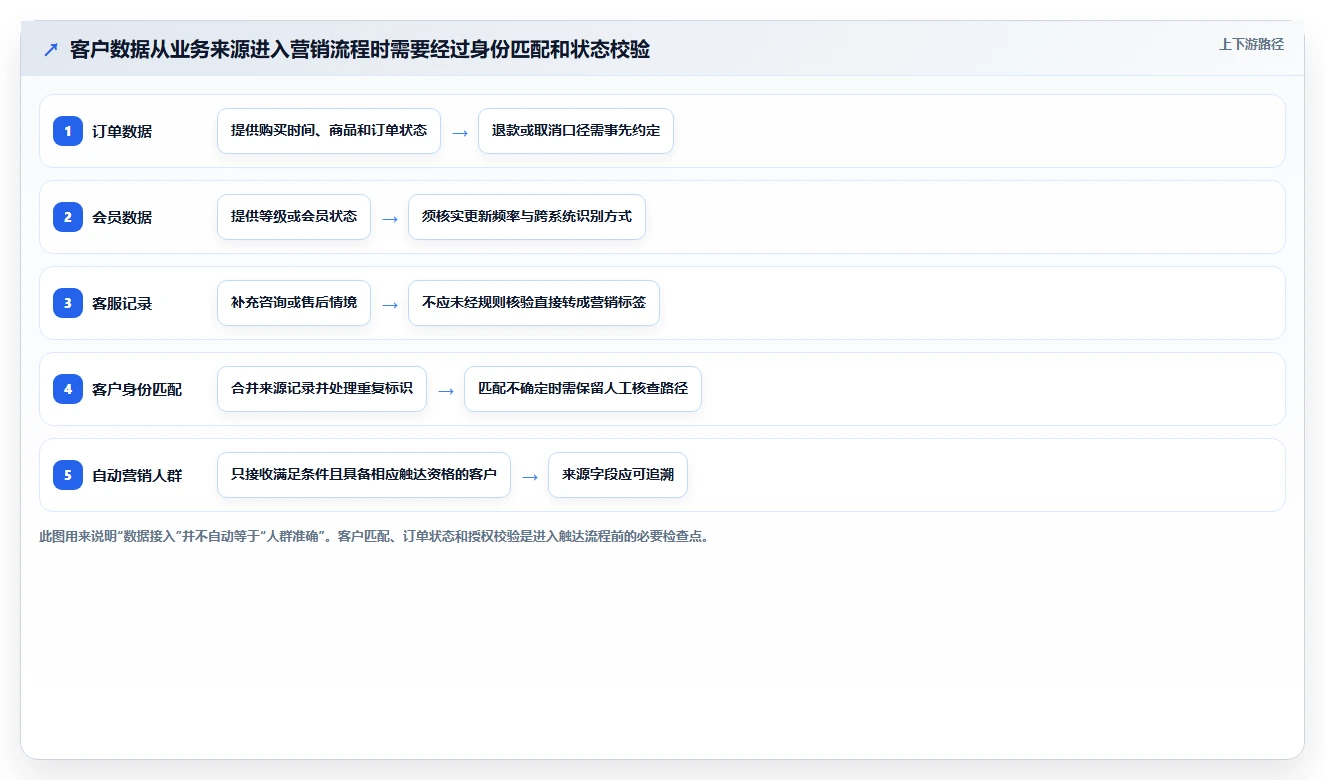
Task: Select the number 2 badge for 会员数据
Action: pos(68,217)
